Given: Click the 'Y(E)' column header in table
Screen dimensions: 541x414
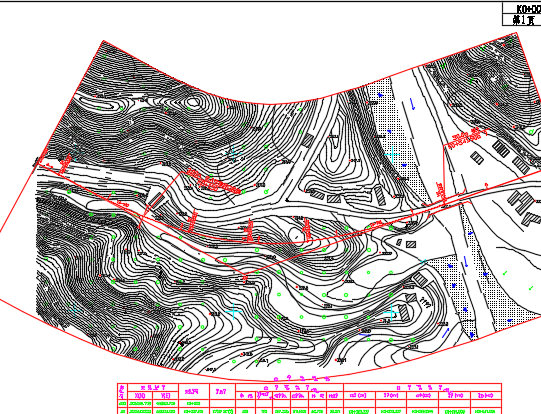Looking at the screenshot, I should tap(166, 396).
